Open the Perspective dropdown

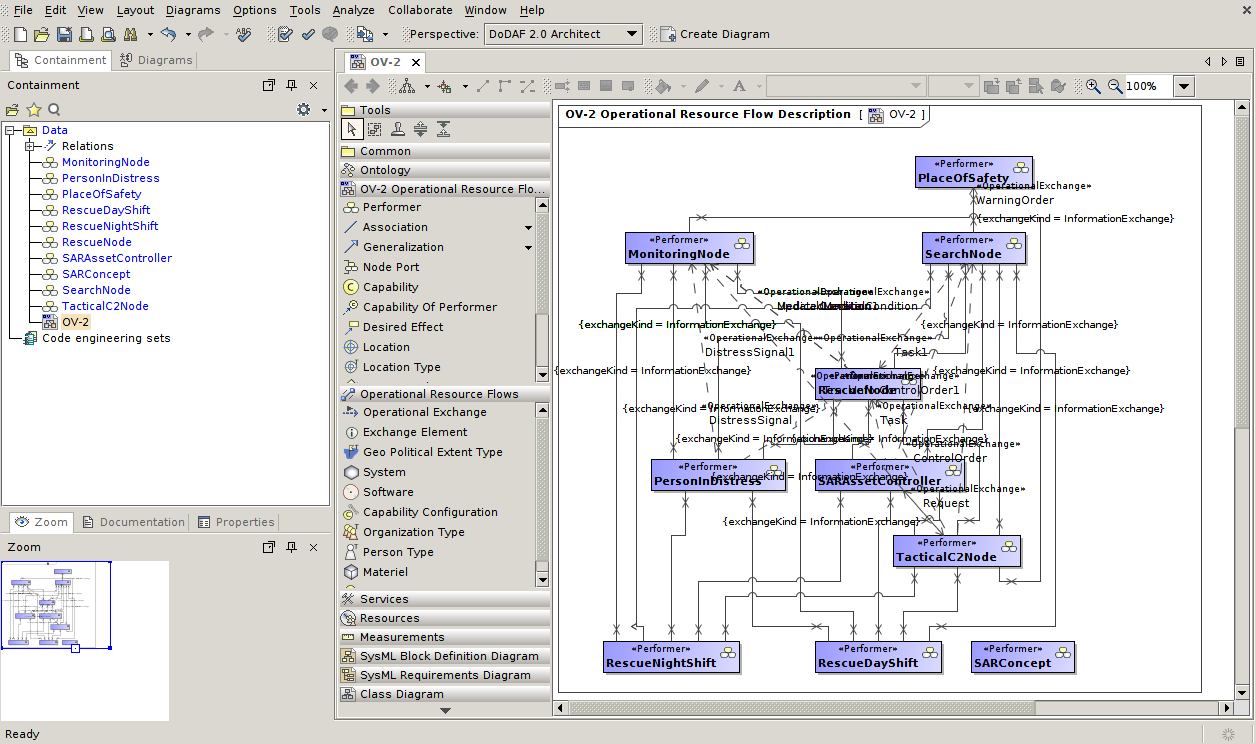tap(632, 34)
